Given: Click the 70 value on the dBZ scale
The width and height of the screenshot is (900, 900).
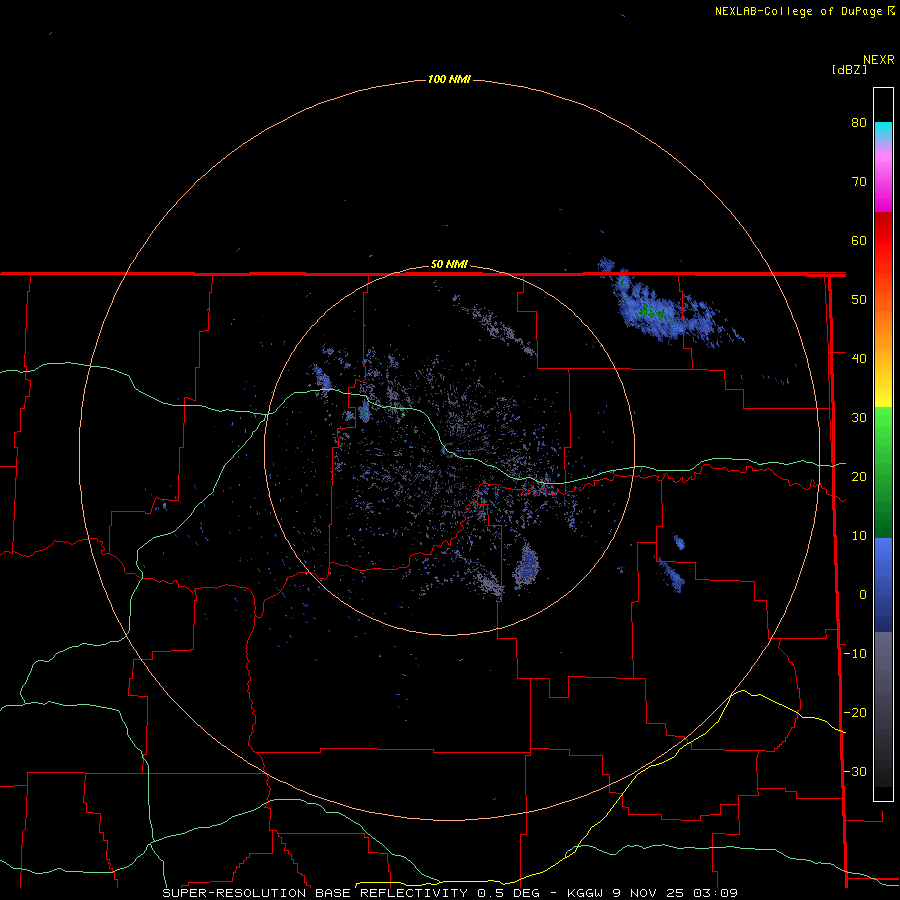Looking at the screenshot, I should click(x=859, y=181).
